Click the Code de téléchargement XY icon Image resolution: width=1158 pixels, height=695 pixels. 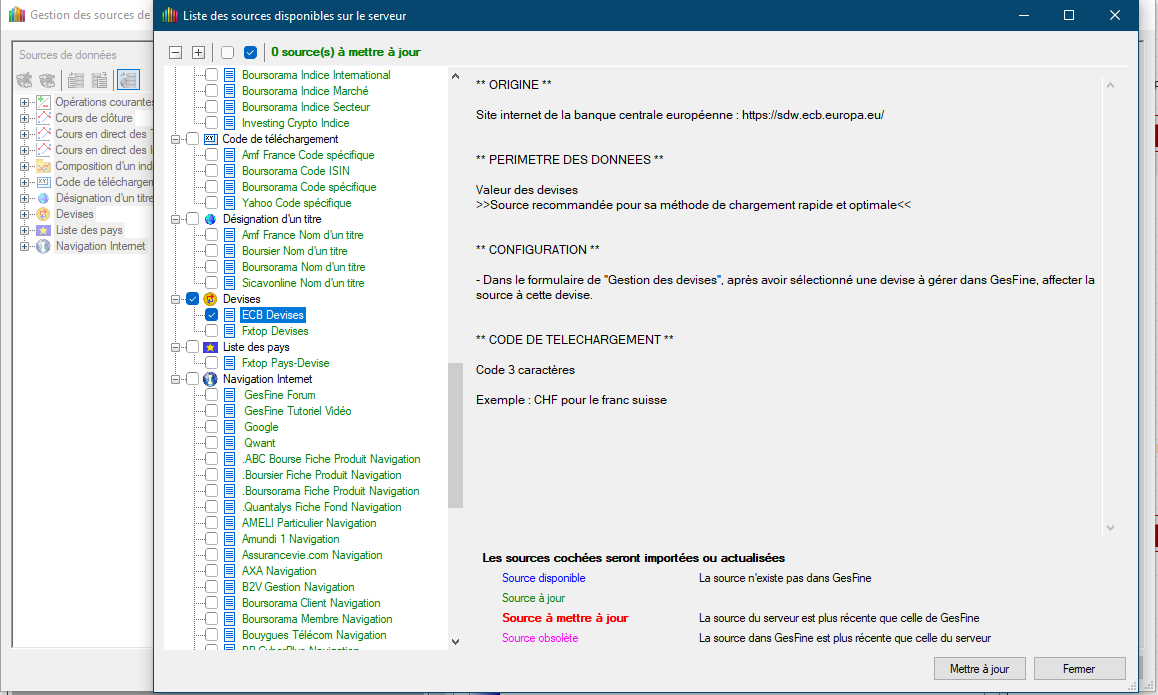[210, 139]
